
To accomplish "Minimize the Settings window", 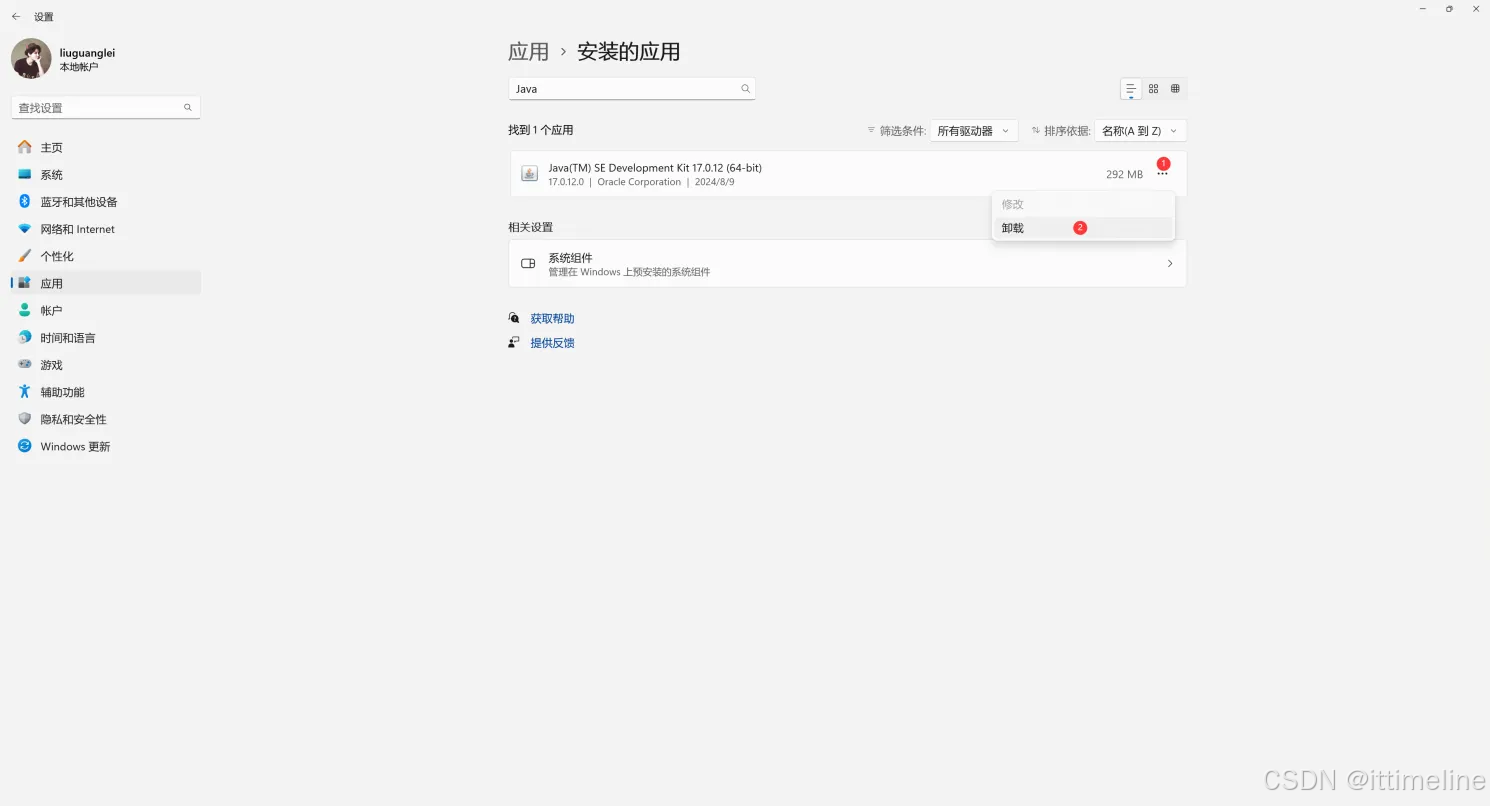I will click(x=1423, y=9).
